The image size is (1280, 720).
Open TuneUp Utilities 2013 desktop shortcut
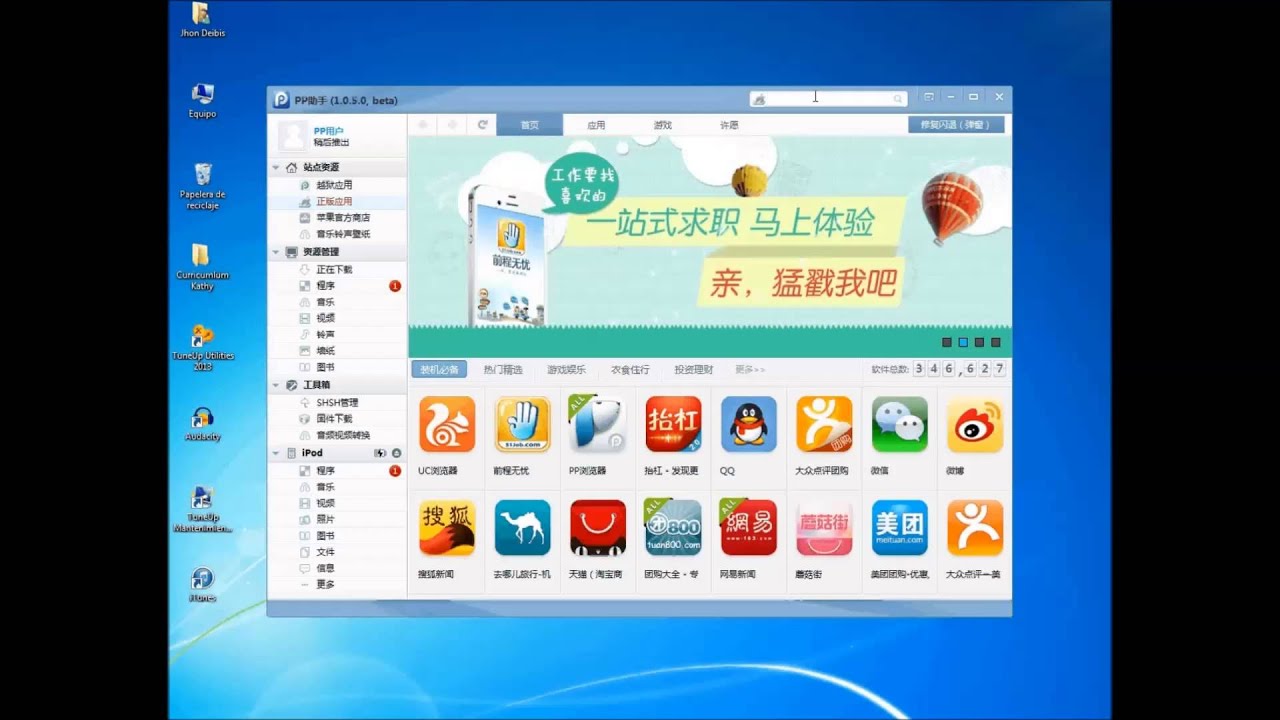pyautogui.click(x=202, y=347)
